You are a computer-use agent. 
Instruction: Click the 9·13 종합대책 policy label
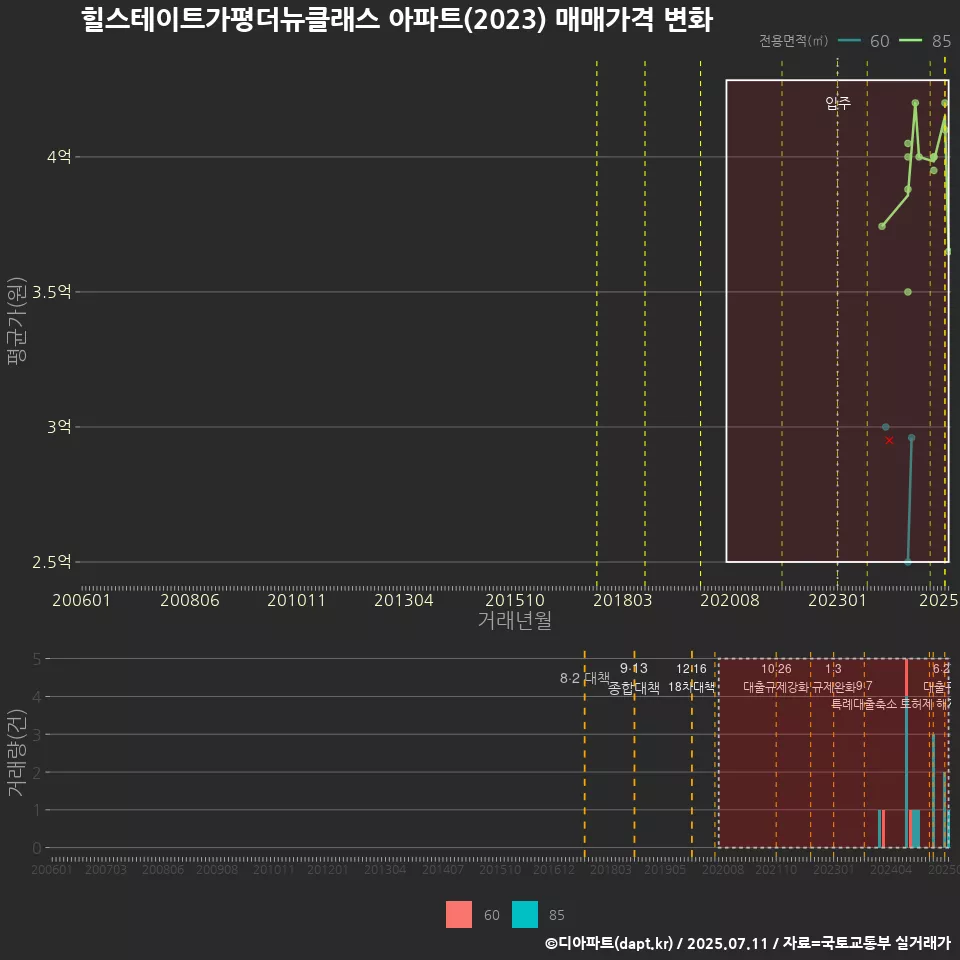(x=634, y=678)
